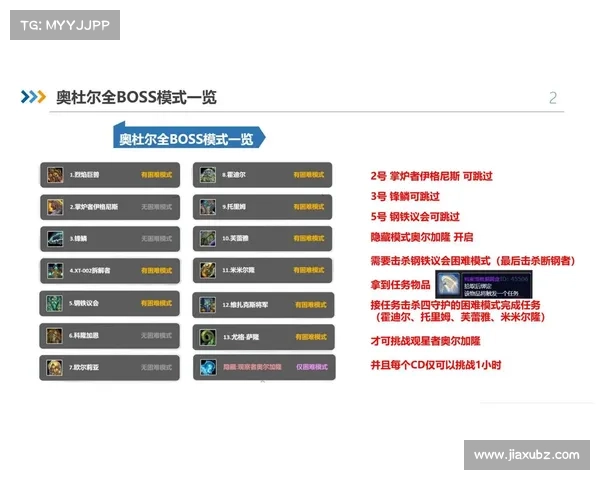Click the 5.钢铁议会 name text
Viewport: 600px width, 480px height.
(84, 303)
